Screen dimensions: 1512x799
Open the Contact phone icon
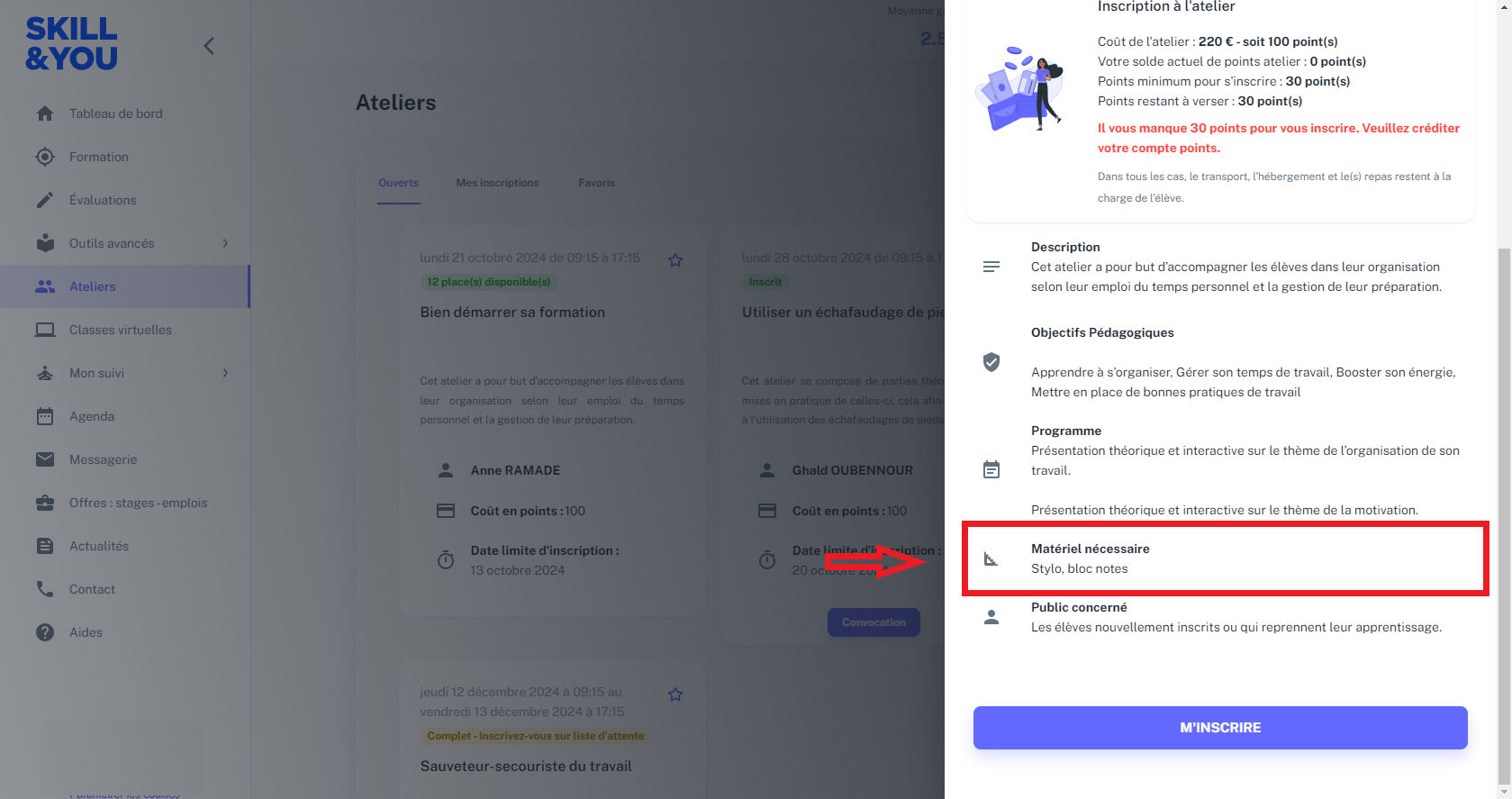point(45,589)
